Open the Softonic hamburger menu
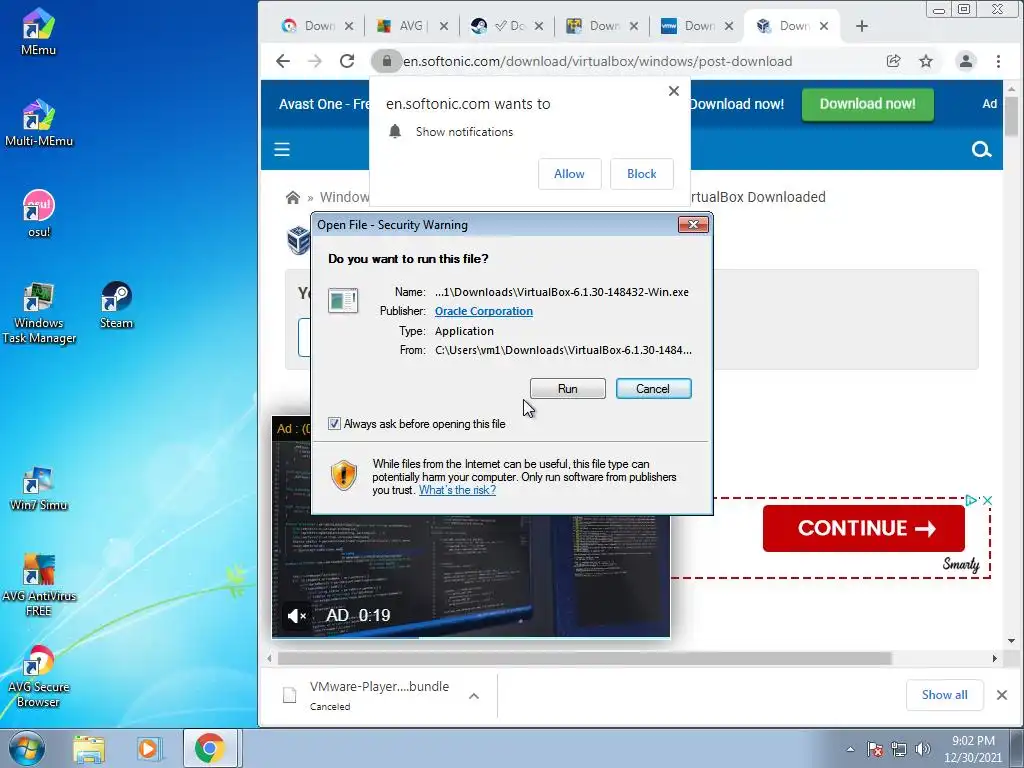Screen dimensions: 1024x768 point(281,150)
